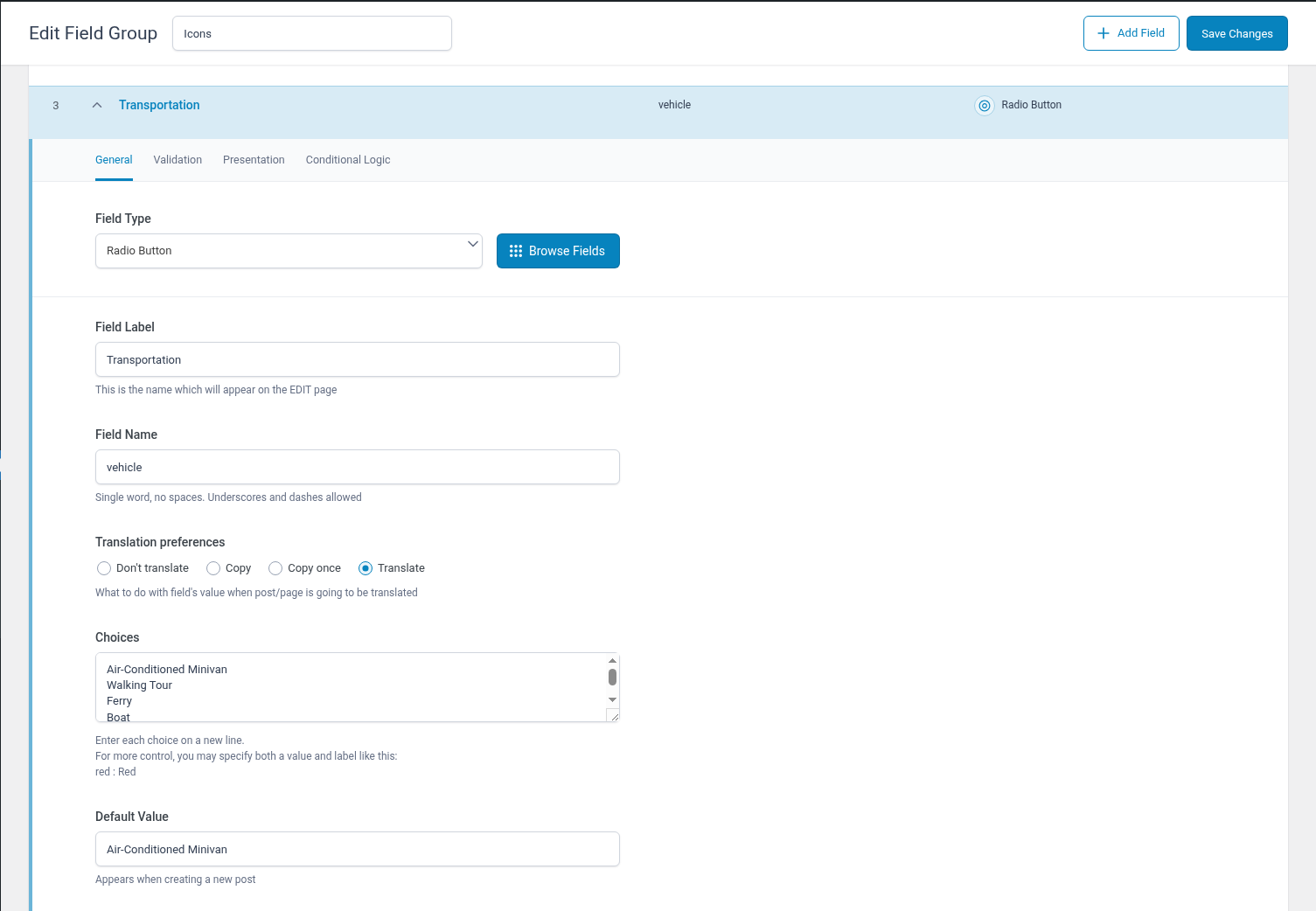Select the Don't translate option
The height and width of the screenshot is (911, 1316).
(104, 568)
